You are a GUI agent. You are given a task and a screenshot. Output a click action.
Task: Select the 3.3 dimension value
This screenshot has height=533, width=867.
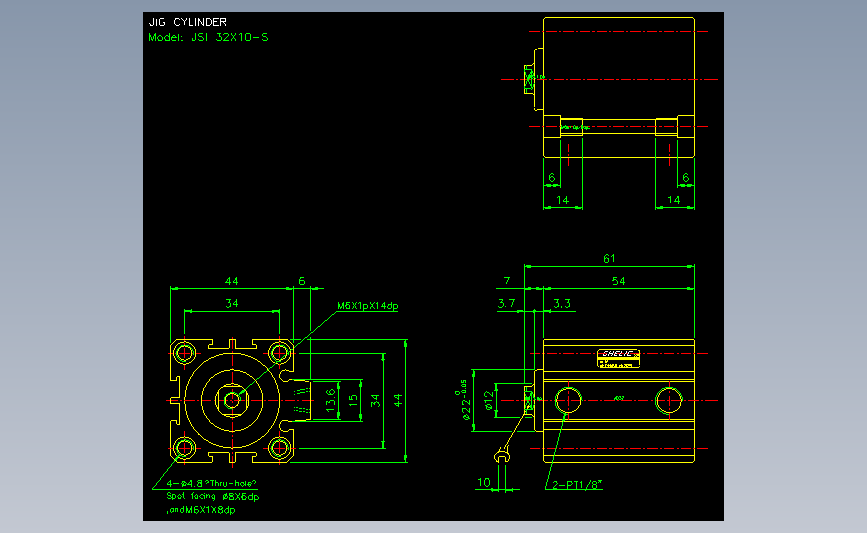click(562, 303)
